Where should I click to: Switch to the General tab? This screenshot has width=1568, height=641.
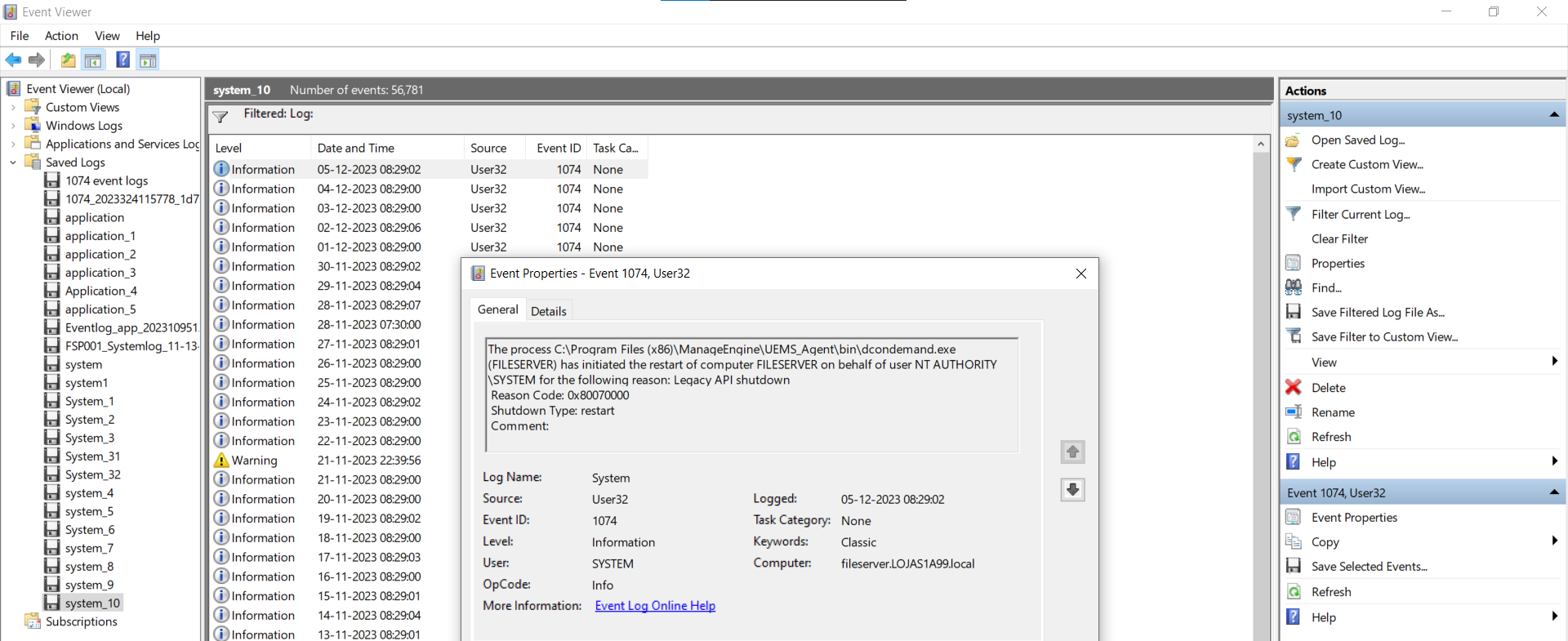497,309
